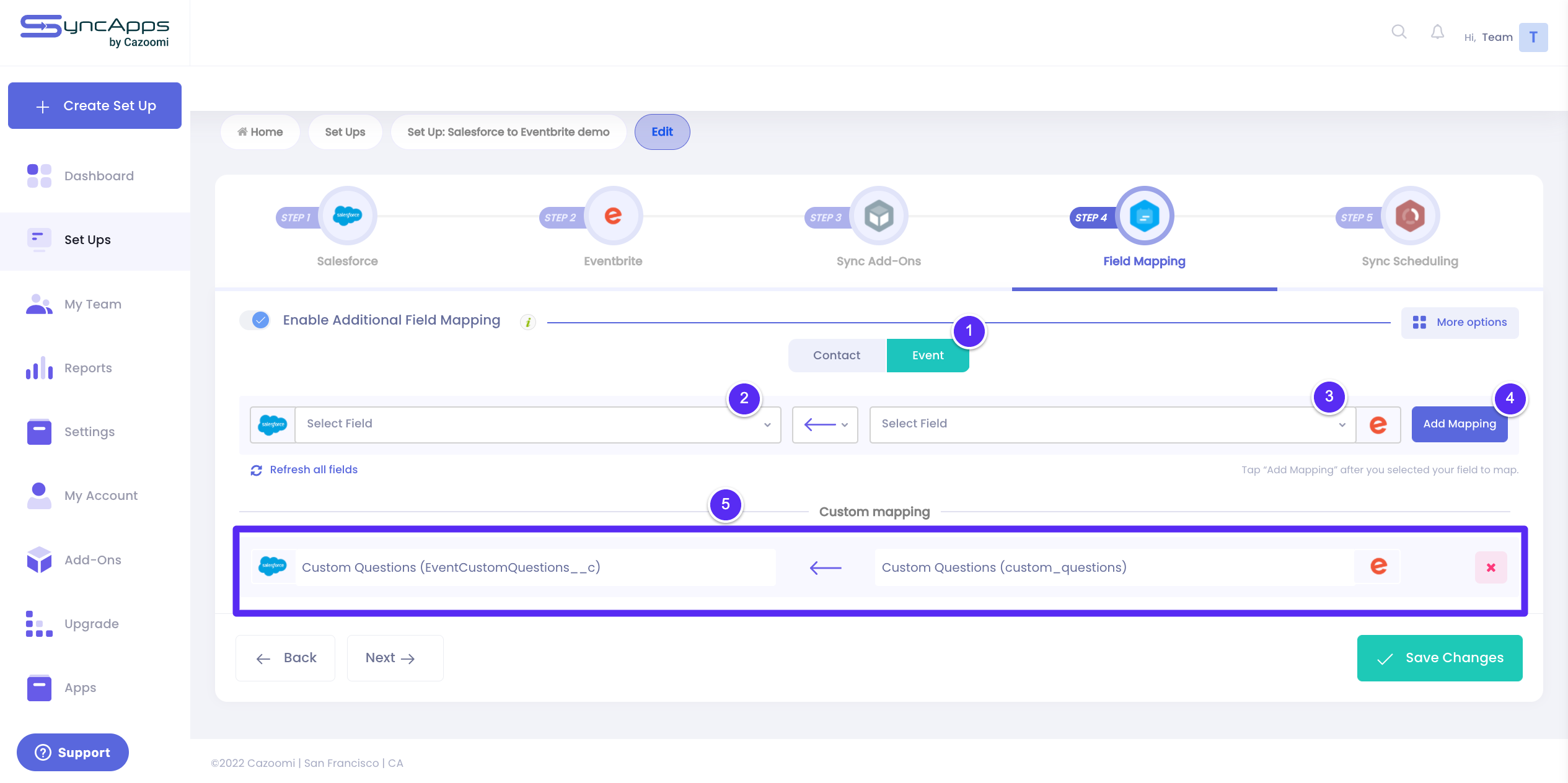Click the Save Changes button
Screen dimensions: 1568x783
tap(1440, 658)
